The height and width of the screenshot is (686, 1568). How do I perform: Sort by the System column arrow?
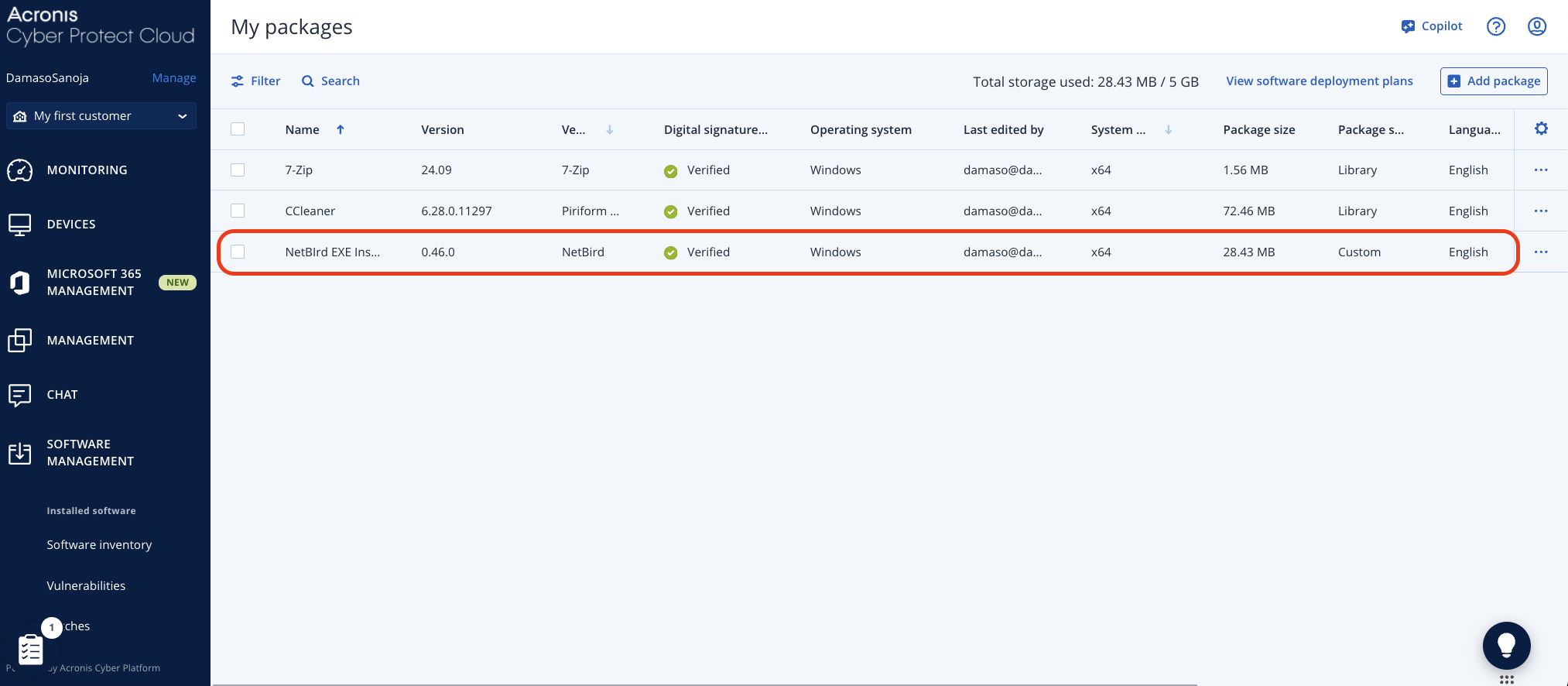(1169, 130)
